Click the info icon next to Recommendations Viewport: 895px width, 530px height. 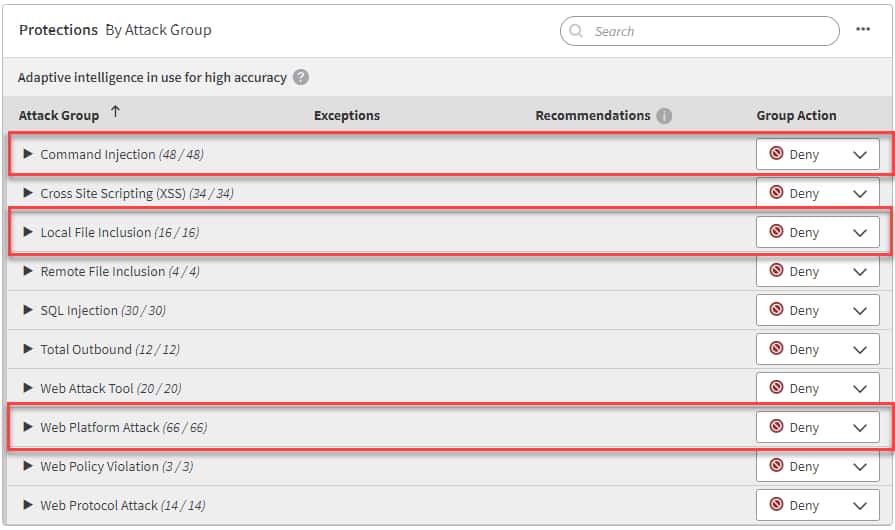(x=664, y=116)
